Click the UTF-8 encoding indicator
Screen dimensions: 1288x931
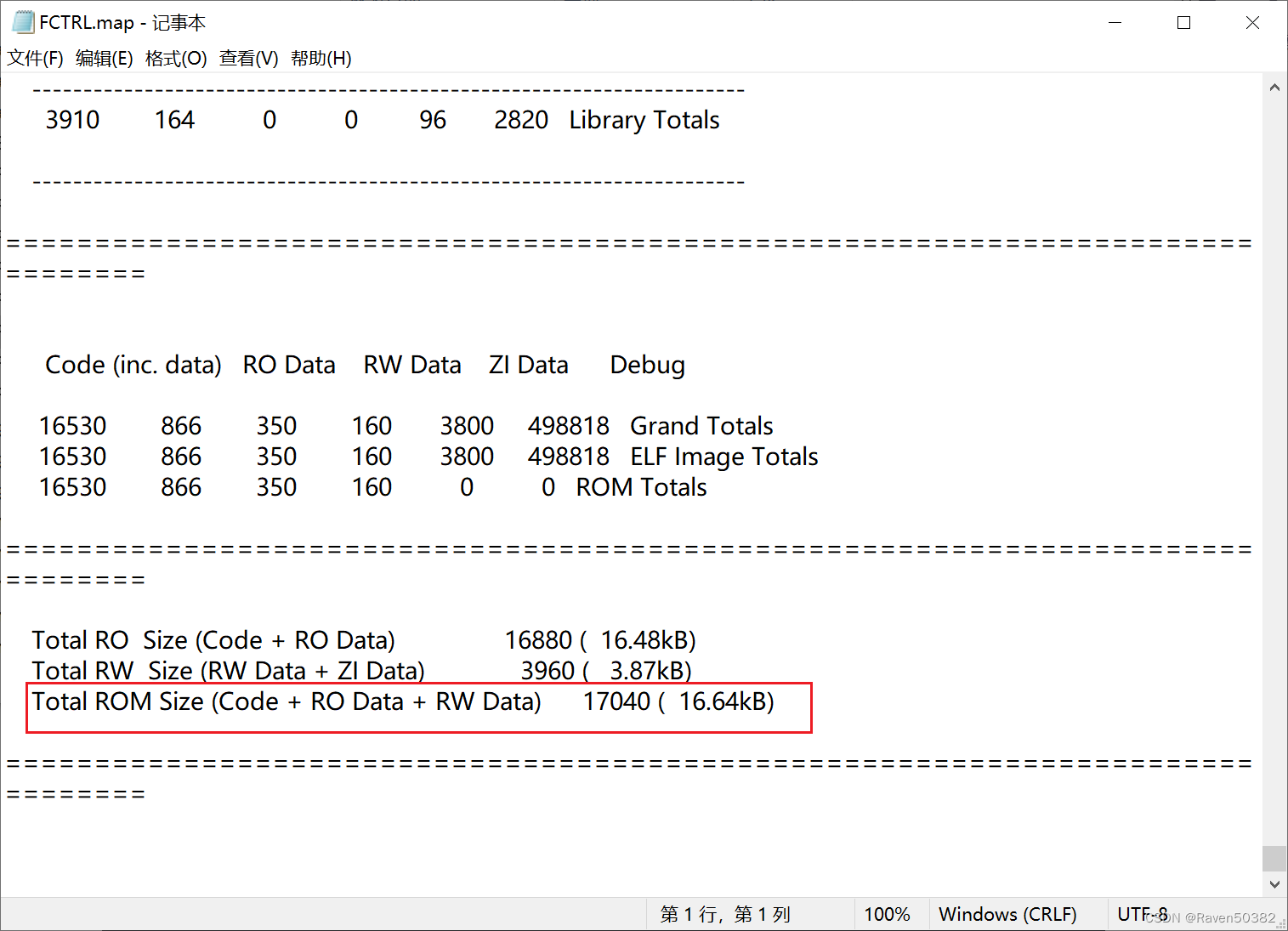pyautogui.click(x=1143, y=913)
